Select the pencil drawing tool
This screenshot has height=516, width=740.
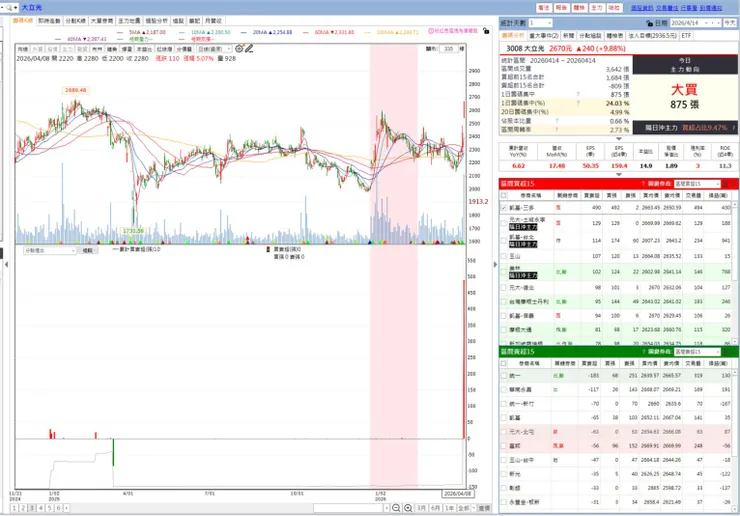tap(249, 49)
